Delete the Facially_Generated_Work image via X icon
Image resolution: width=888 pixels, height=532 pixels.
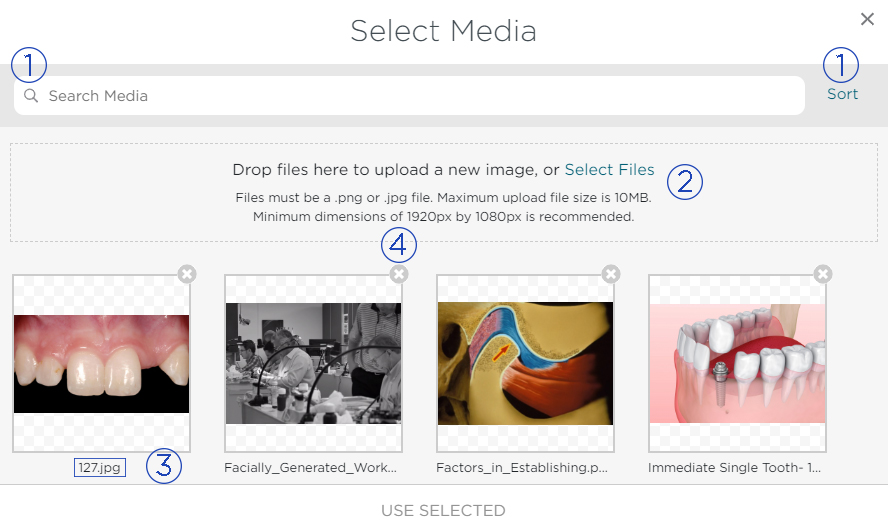pos(399,274)
